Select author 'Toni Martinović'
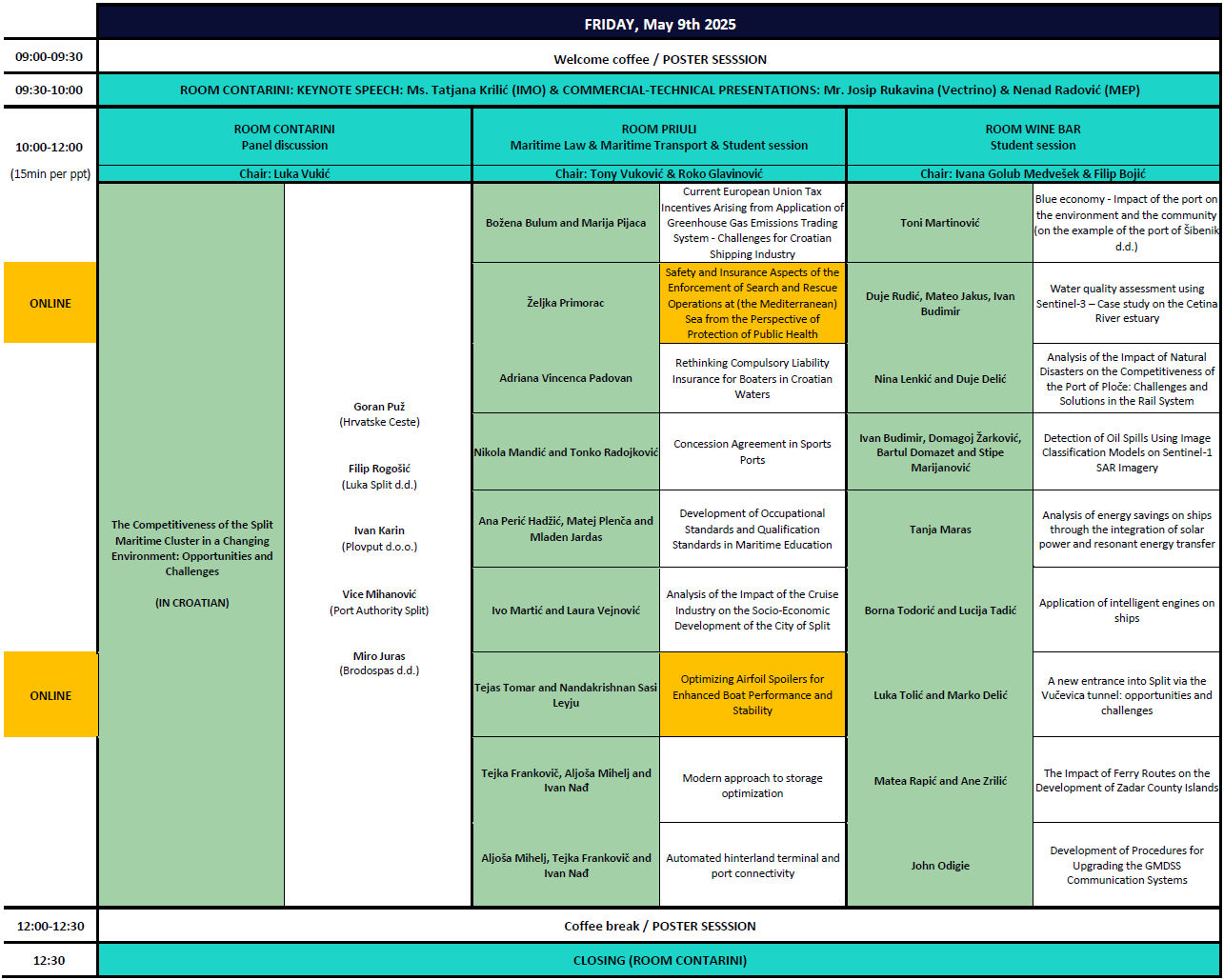Viewport: 1224px width, 980px height. point(940,223)
